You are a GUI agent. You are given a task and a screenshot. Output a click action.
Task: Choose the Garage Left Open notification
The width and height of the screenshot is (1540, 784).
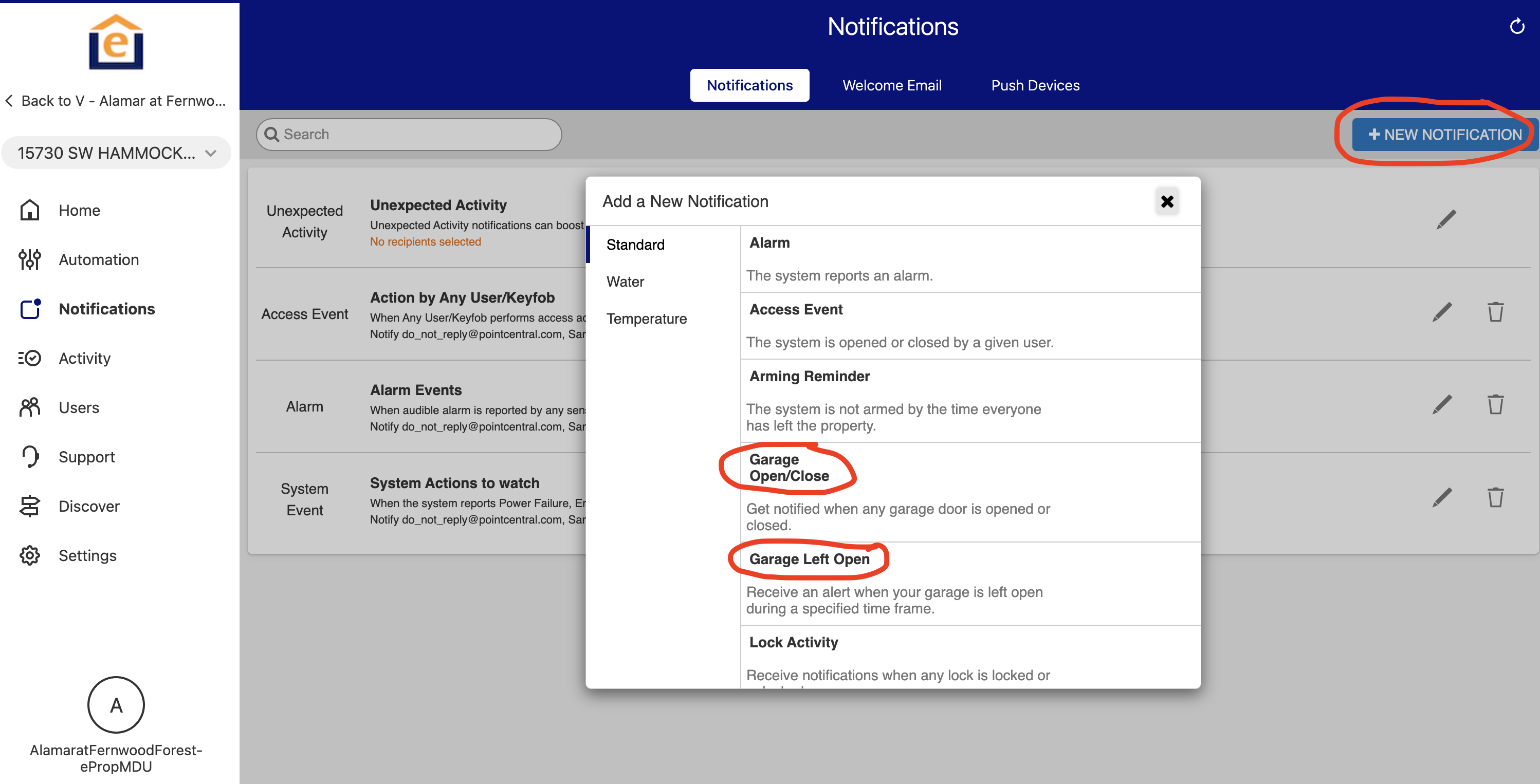click(809, 559)
